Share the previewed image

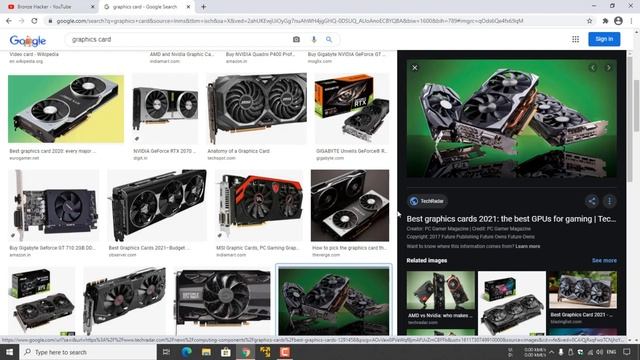tap(591, 201)
